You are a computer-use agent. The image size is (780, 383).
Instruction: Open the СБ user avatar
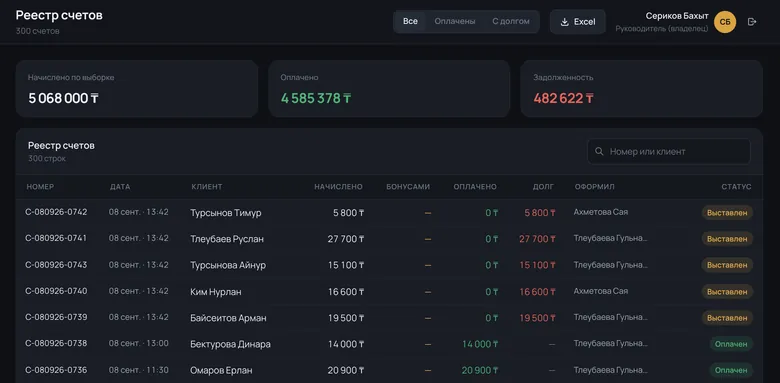point(725,22)
